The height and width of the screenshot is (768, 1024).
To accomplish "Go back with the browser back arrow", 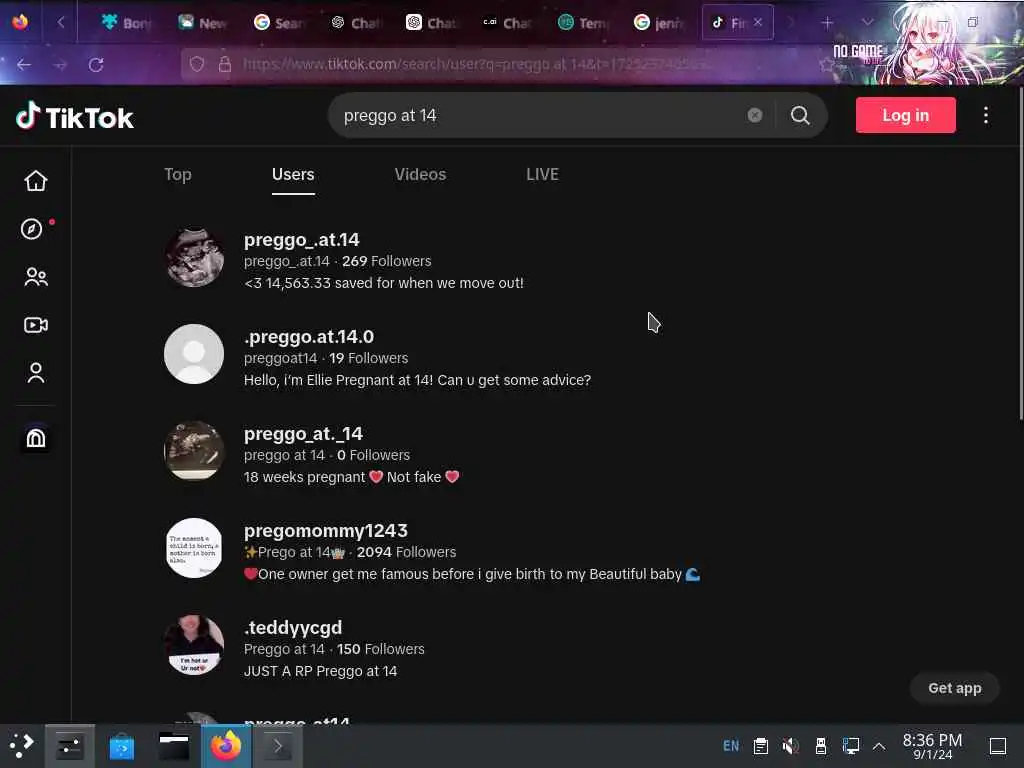I will click(x=24, y=65).
